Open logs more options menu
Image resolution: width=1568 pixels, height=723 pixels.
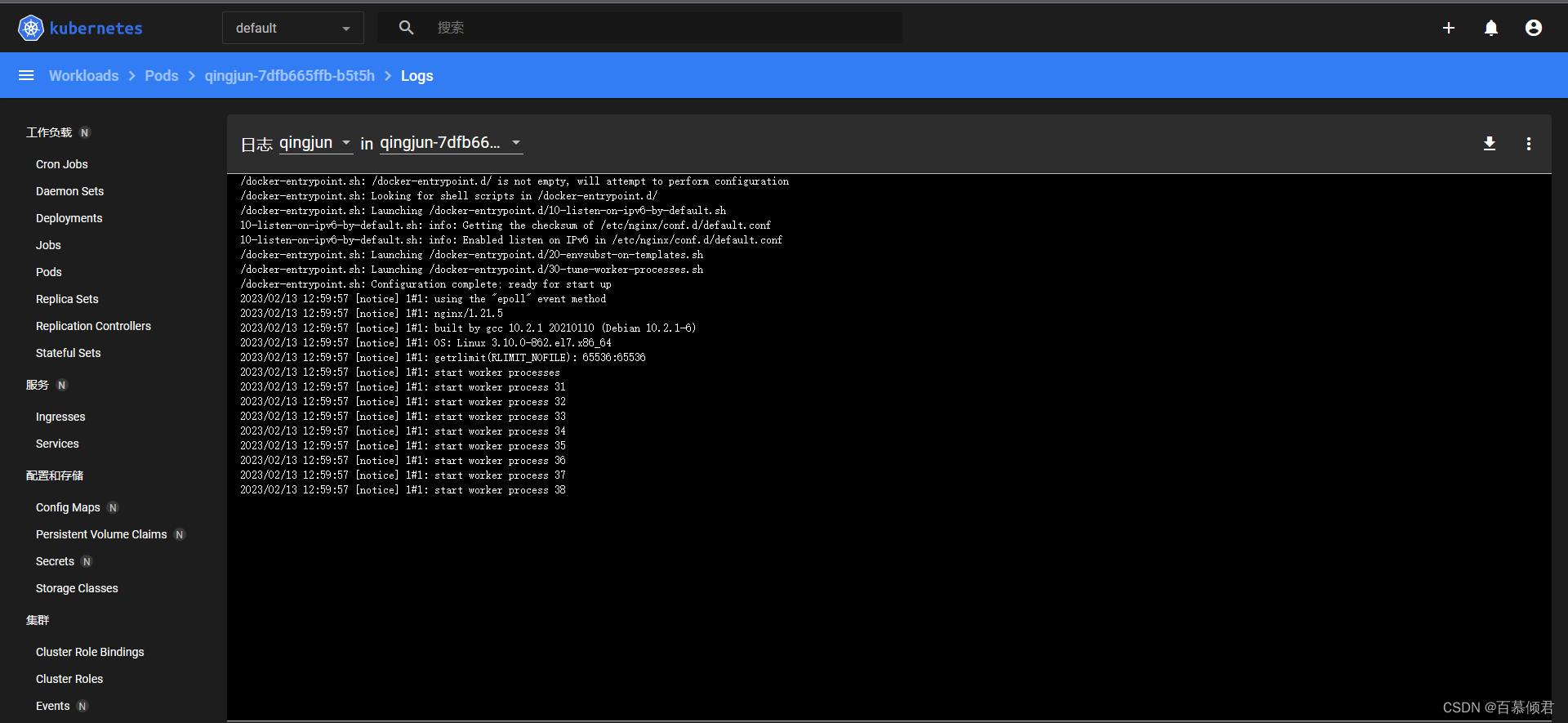pos(1529,144)
